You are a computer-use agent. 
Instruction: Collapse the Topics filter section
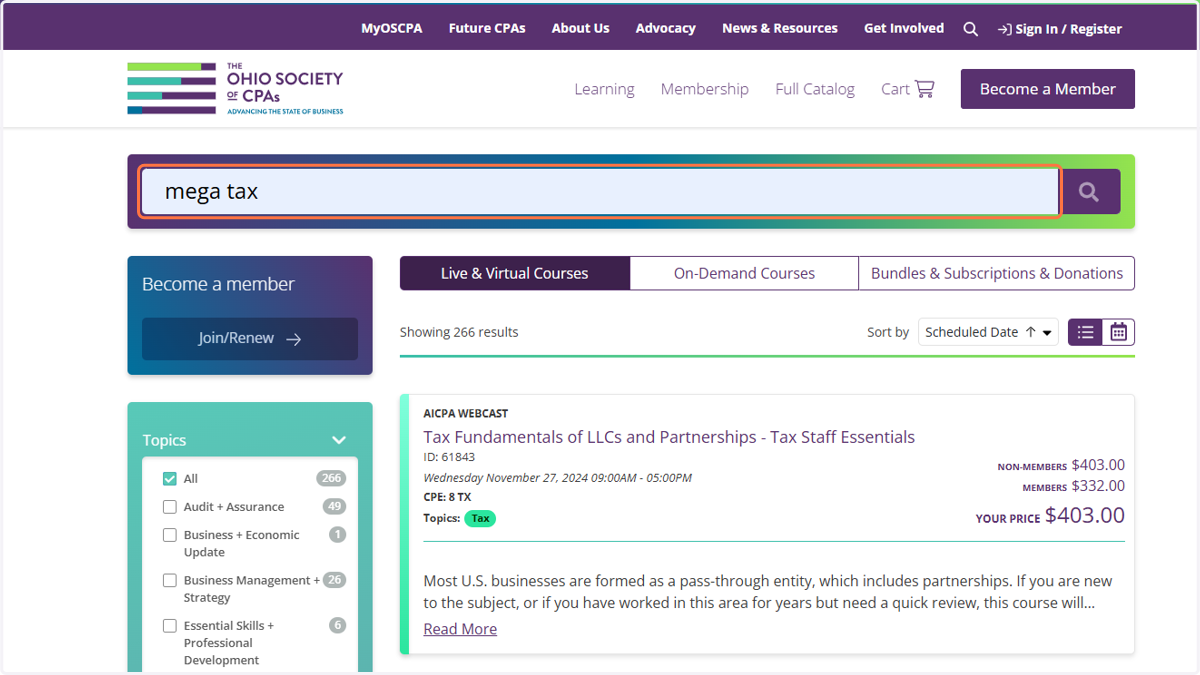[x=339, y=440]
